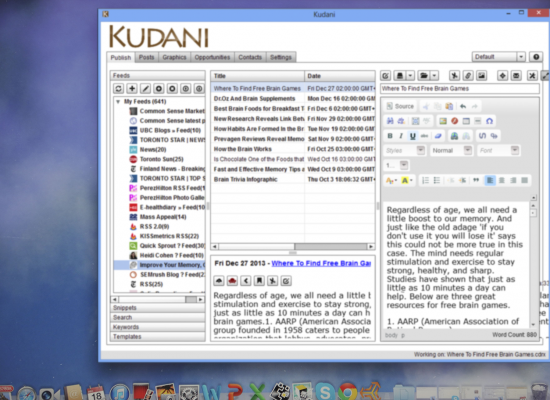Click the find binoculars icon in the editor
The width and height of the screenshot is (550, 400).
click(x=390, y=121)
